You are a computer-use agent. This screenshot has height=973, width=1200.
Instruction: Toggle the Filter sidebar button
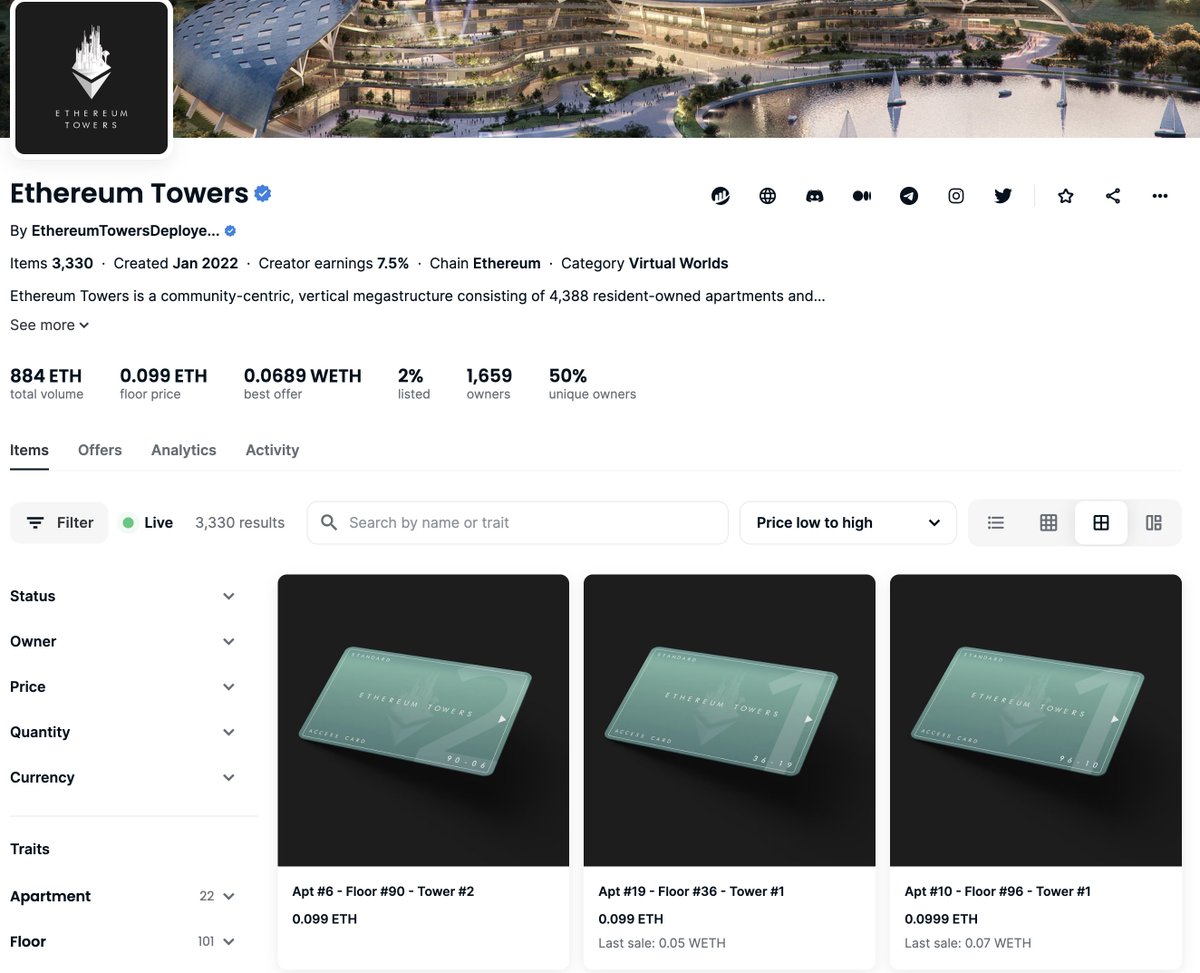click(x=59, y=523)
